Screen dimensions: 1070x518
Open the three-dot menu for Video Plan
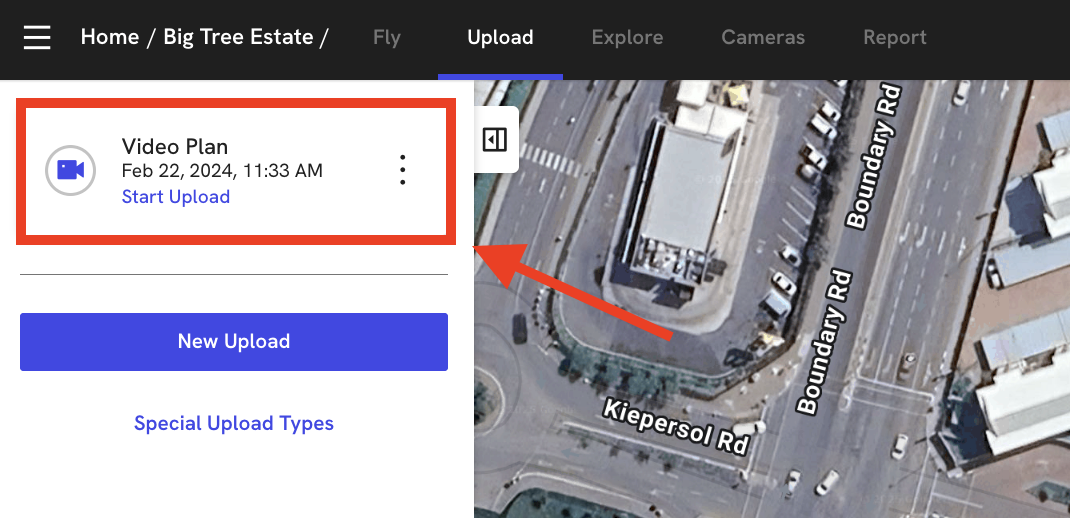403,170
